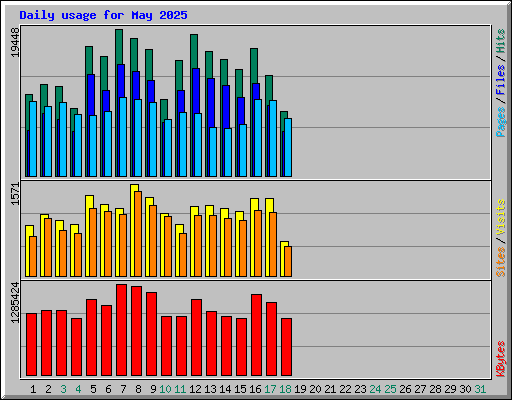Click day 5 on the date axis
The width and height of the screenshot is (512, 400).
click(x=93, y=389)
